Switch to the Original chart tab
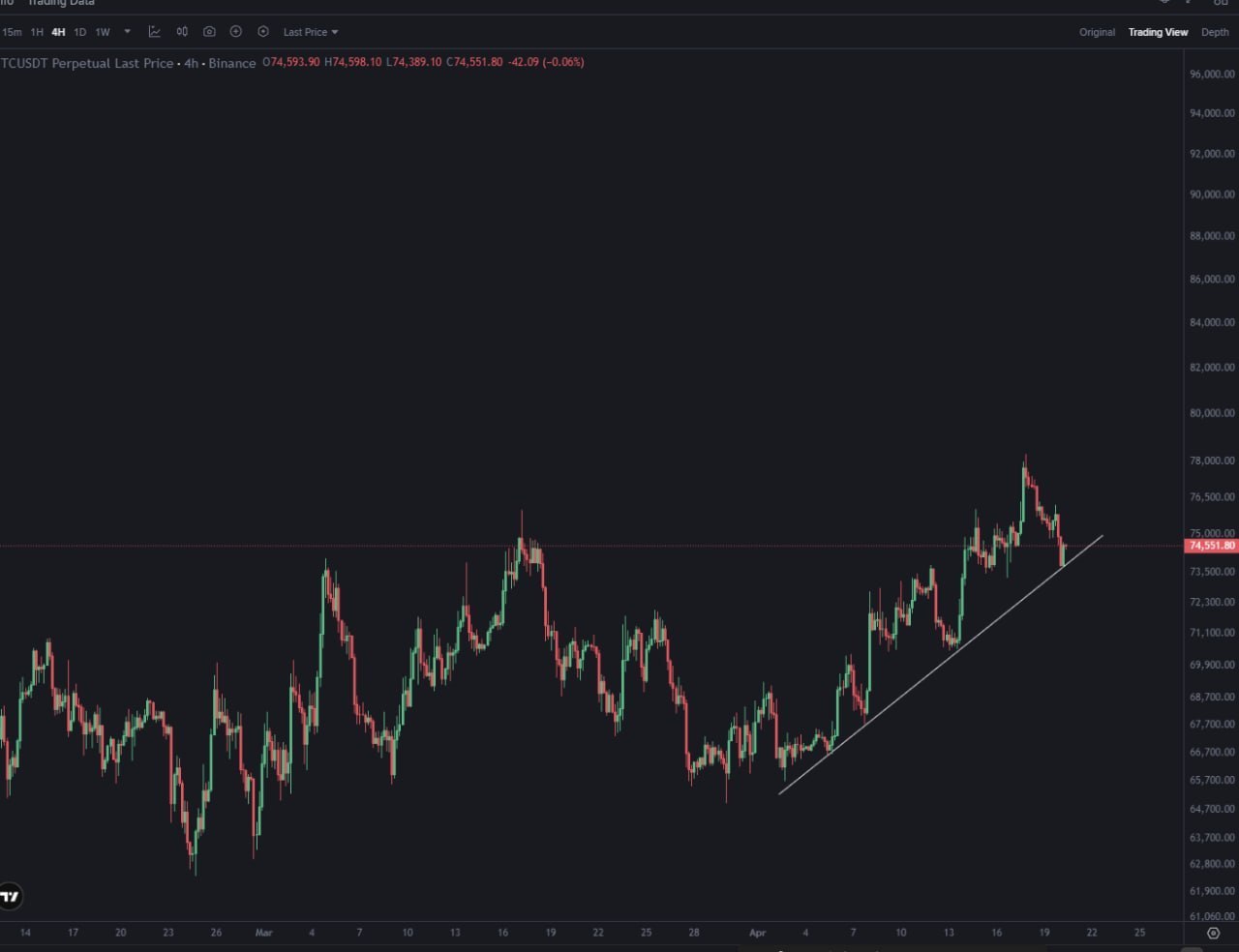The width and height of the screenshot is (1239, 952). click(x=1097, y=32)
